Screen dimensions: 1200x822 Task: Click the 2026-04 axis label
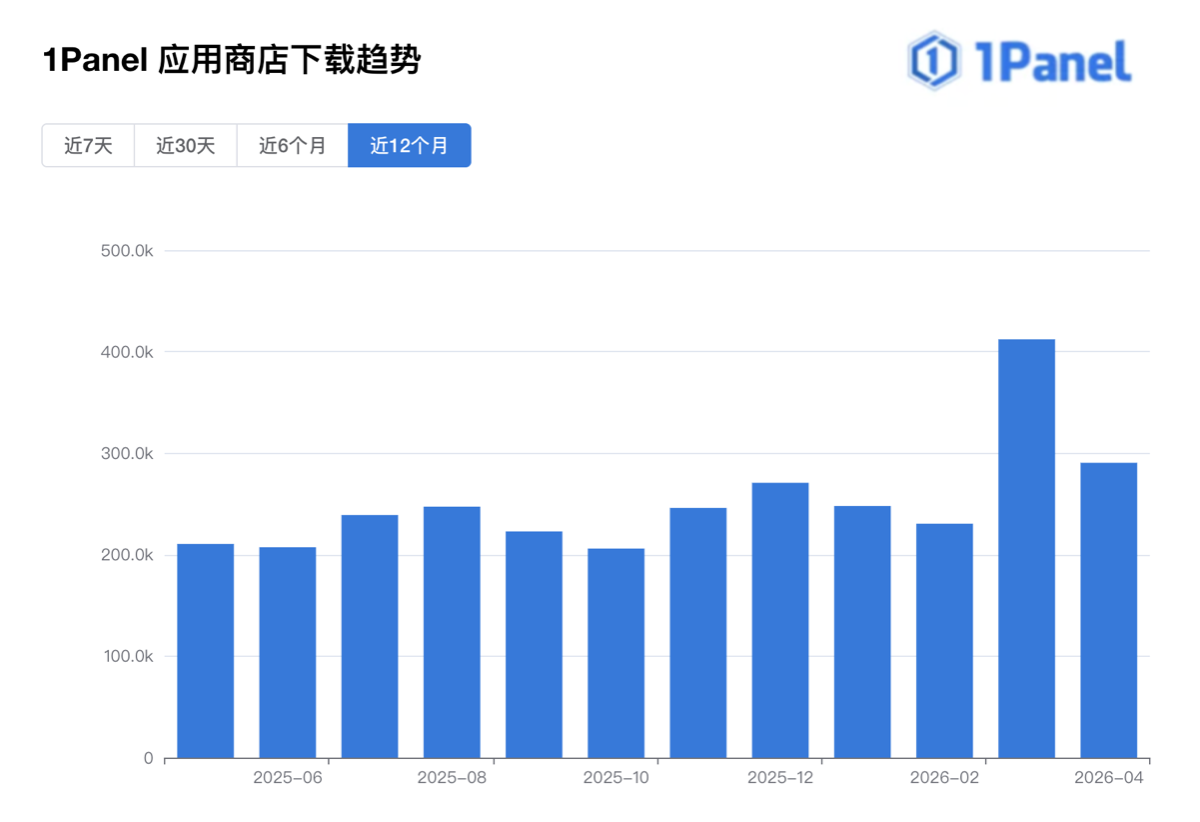1110,776
